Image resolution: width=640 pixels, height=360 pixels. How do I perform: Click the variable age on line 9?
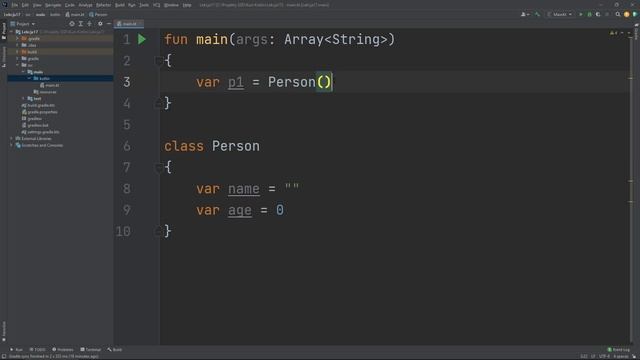click(240, 210)
